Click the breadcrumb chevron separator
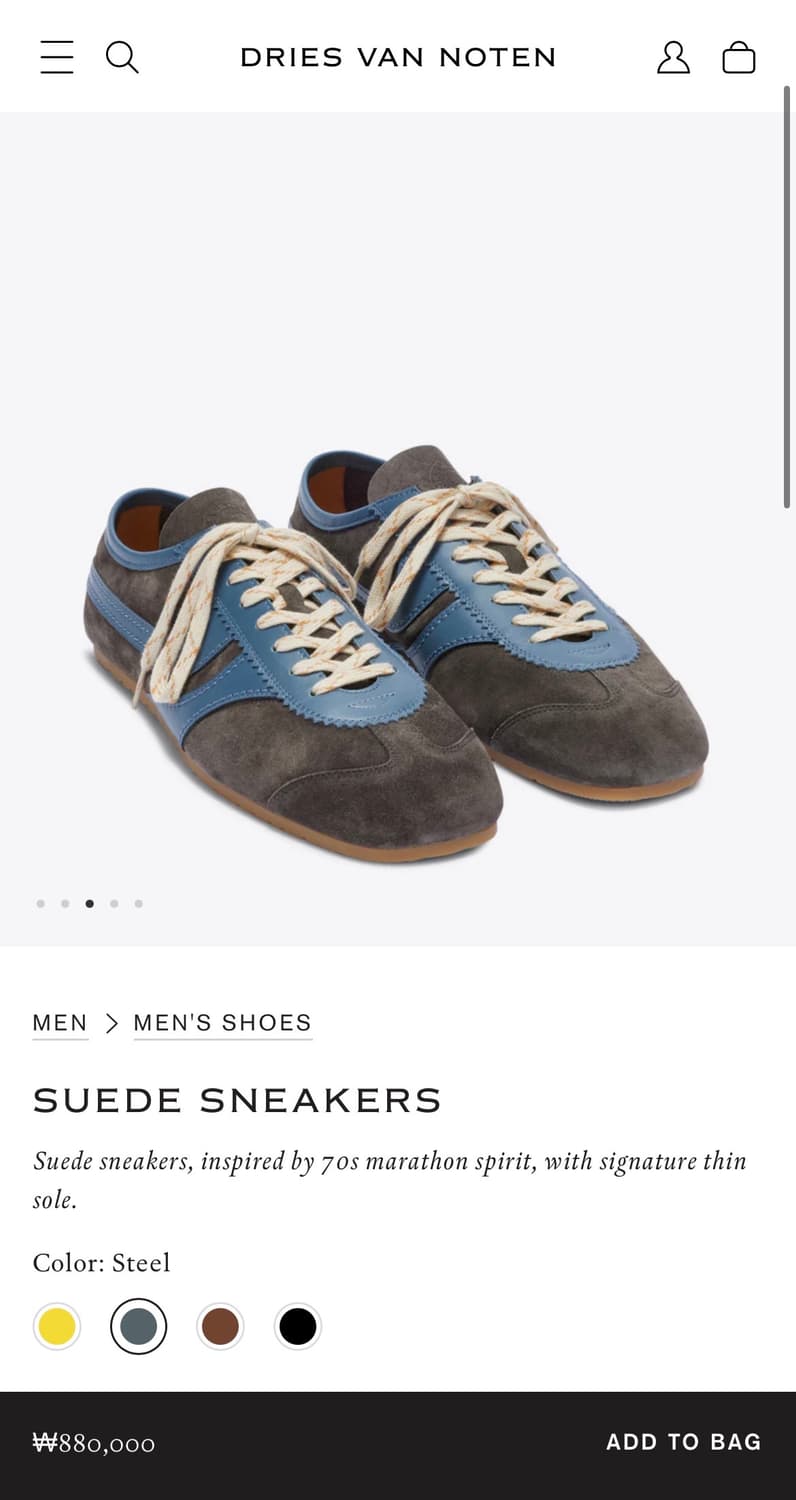 pyautogui.click(x=111, y=1023)
